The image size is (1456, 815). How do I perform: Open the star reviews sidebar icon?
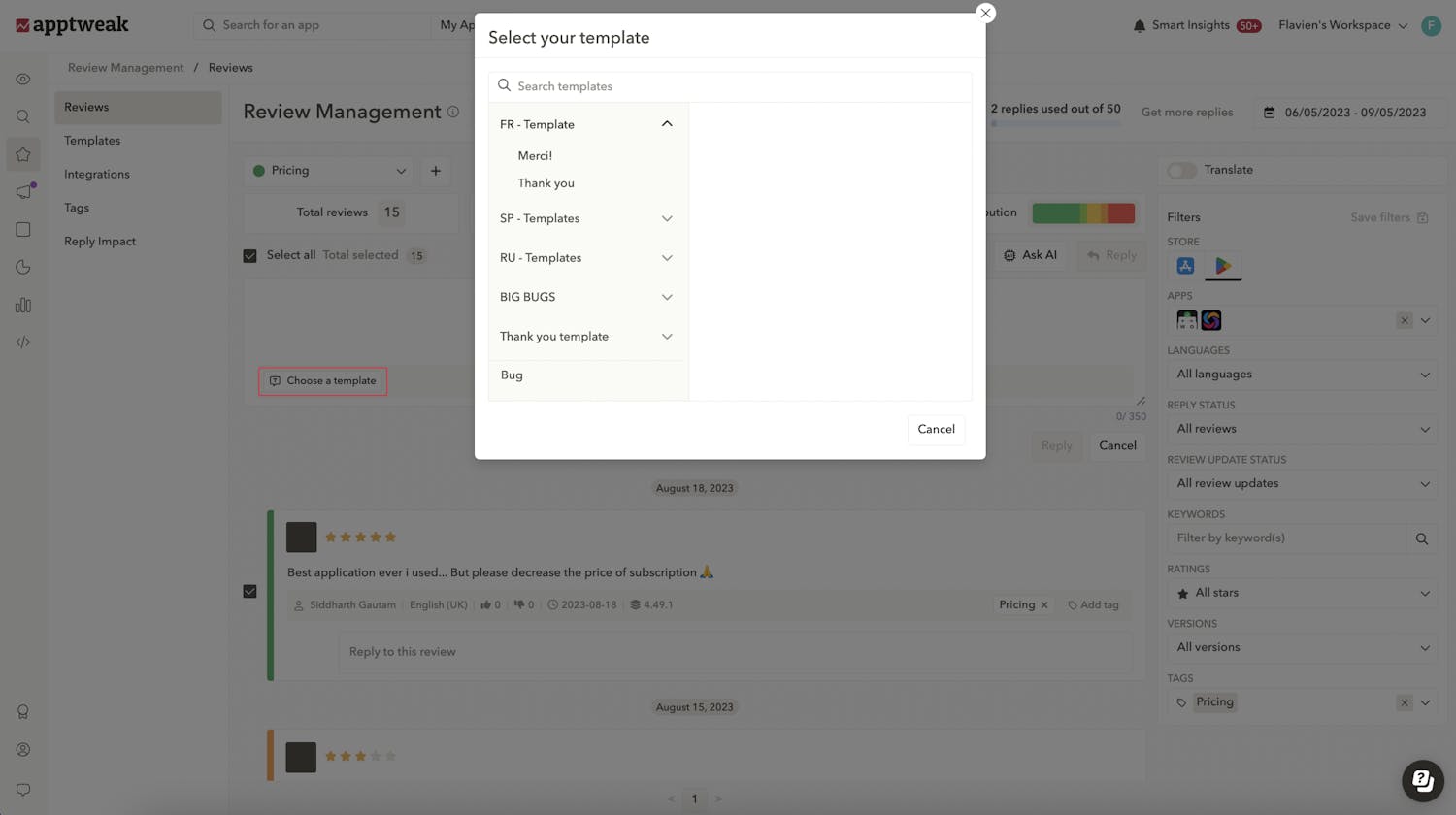coord(23,154)
